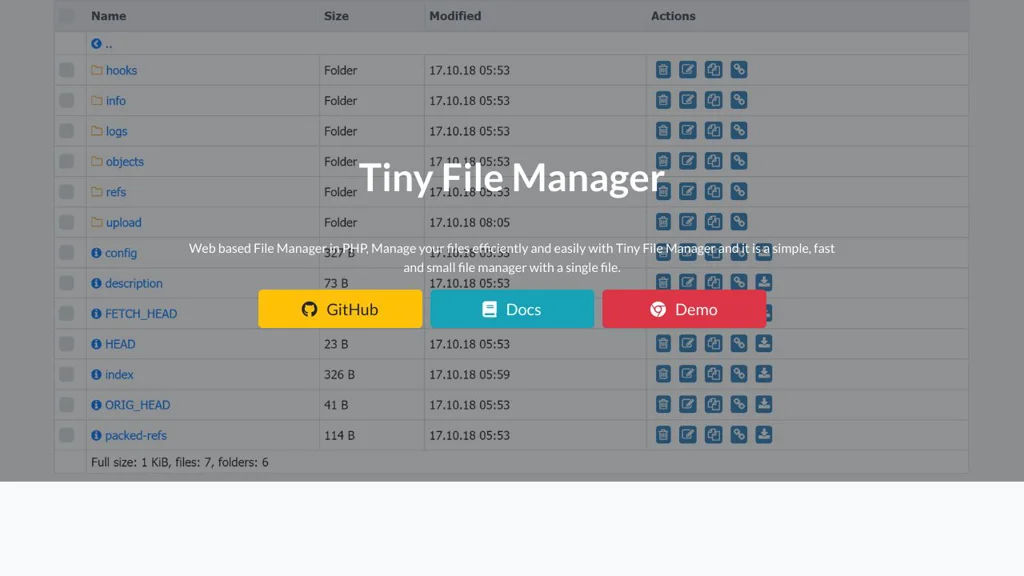1024x576 pixels.
Task: Open the index file link
Action: pyautogui.click(x=119, y=374)
